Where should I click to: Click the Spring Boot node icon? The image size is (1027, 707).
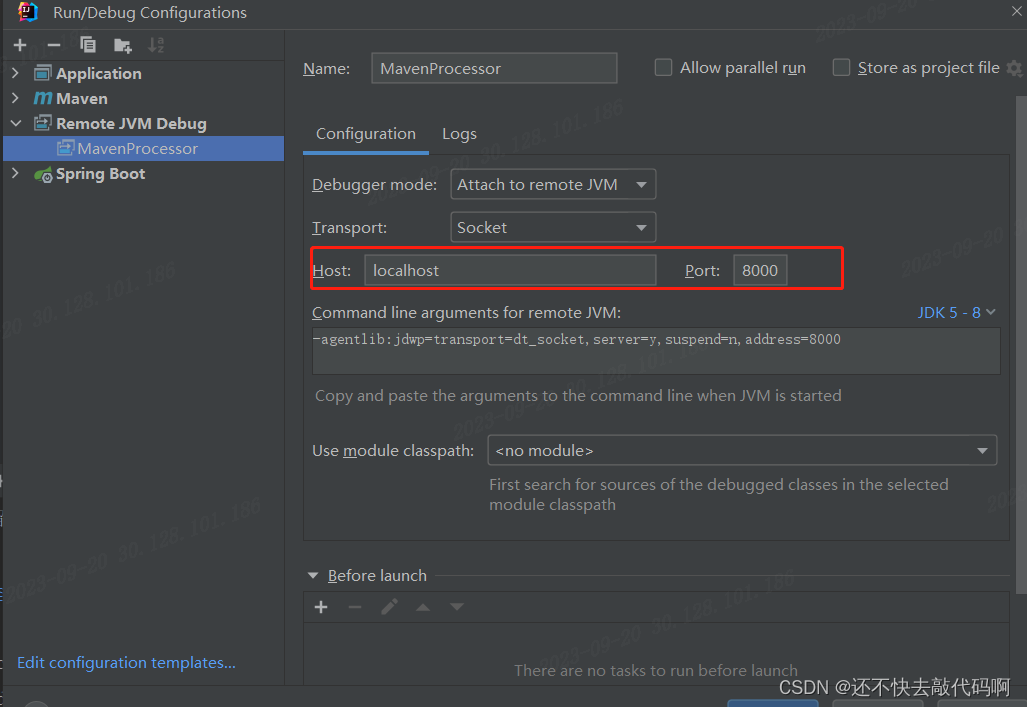(x=43, y=174)
